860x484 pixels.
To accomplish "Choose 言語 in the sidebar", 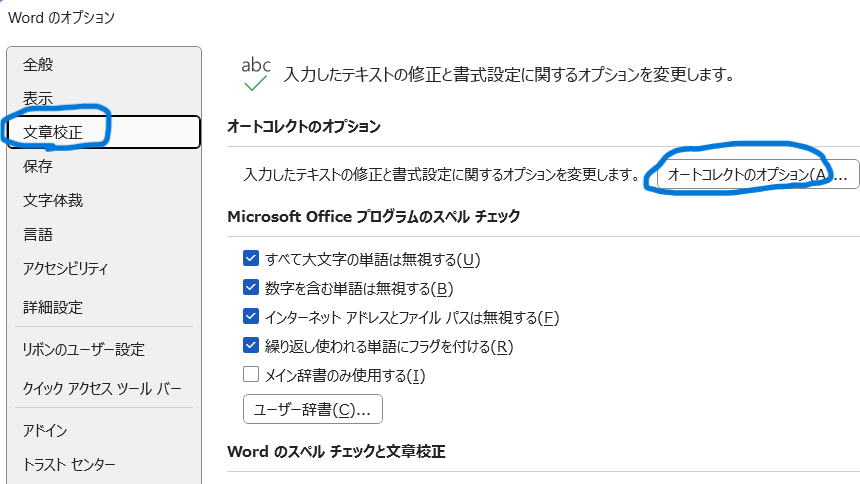I will [38, 234].
